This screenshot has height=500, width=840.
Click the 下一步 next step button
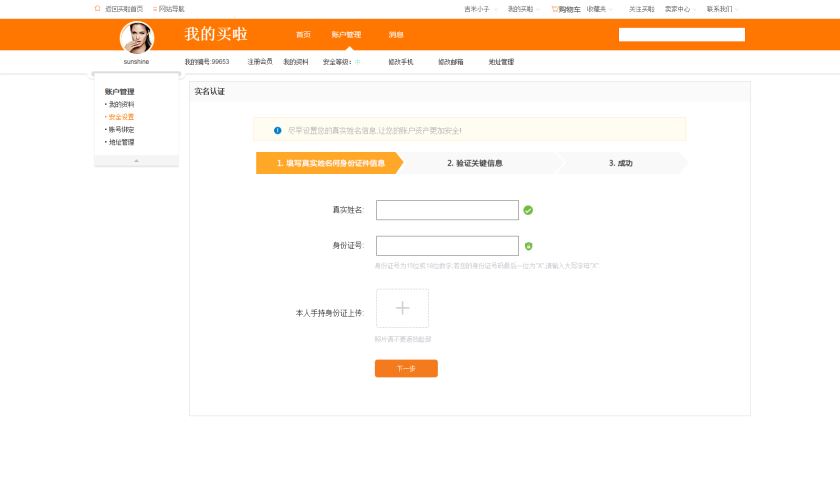click(x=406, y=368)
